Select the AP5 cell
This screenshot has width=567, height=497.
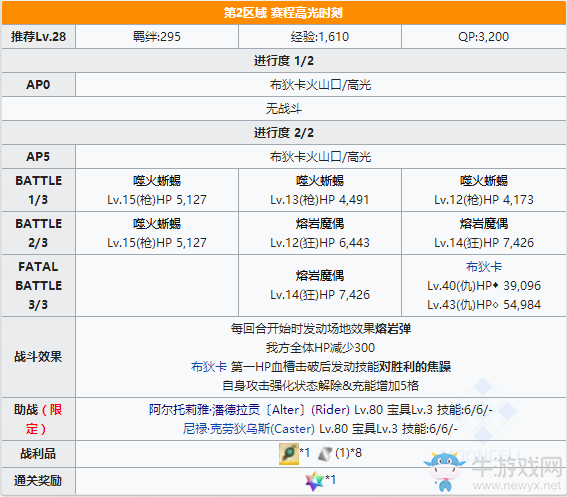[x=38, y=157]
